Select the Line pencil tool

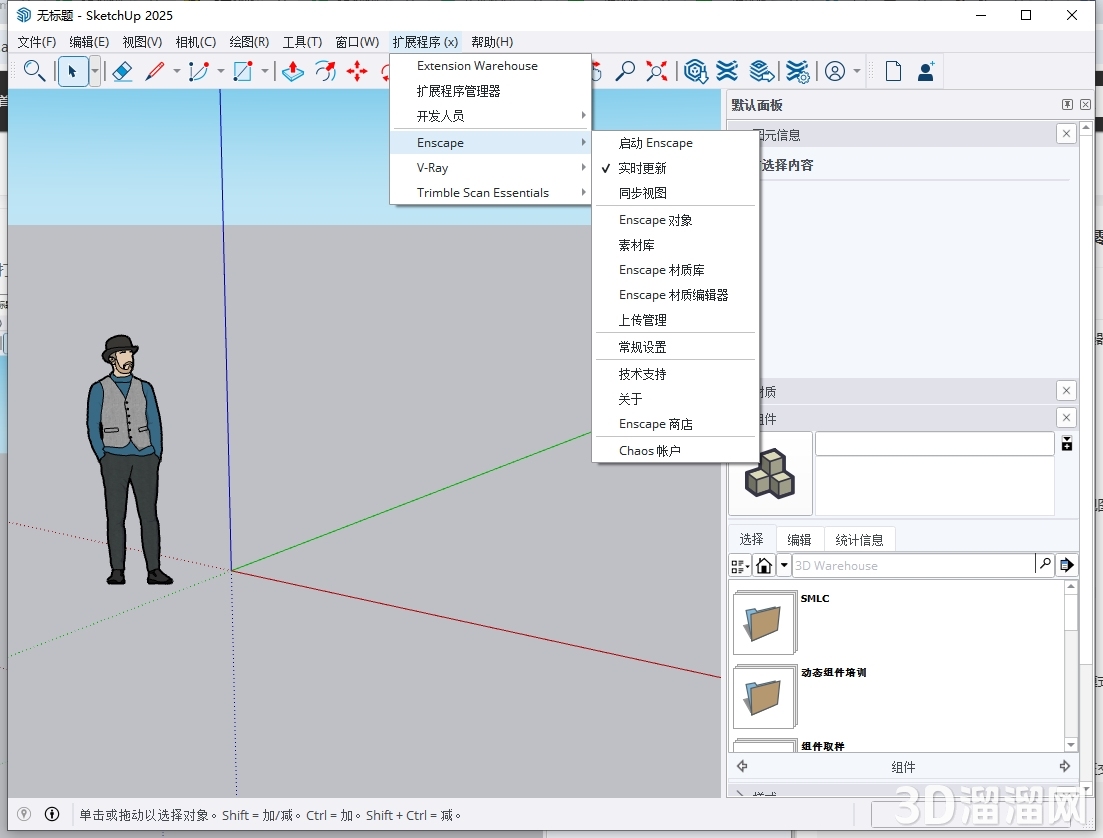pos(154,71)
